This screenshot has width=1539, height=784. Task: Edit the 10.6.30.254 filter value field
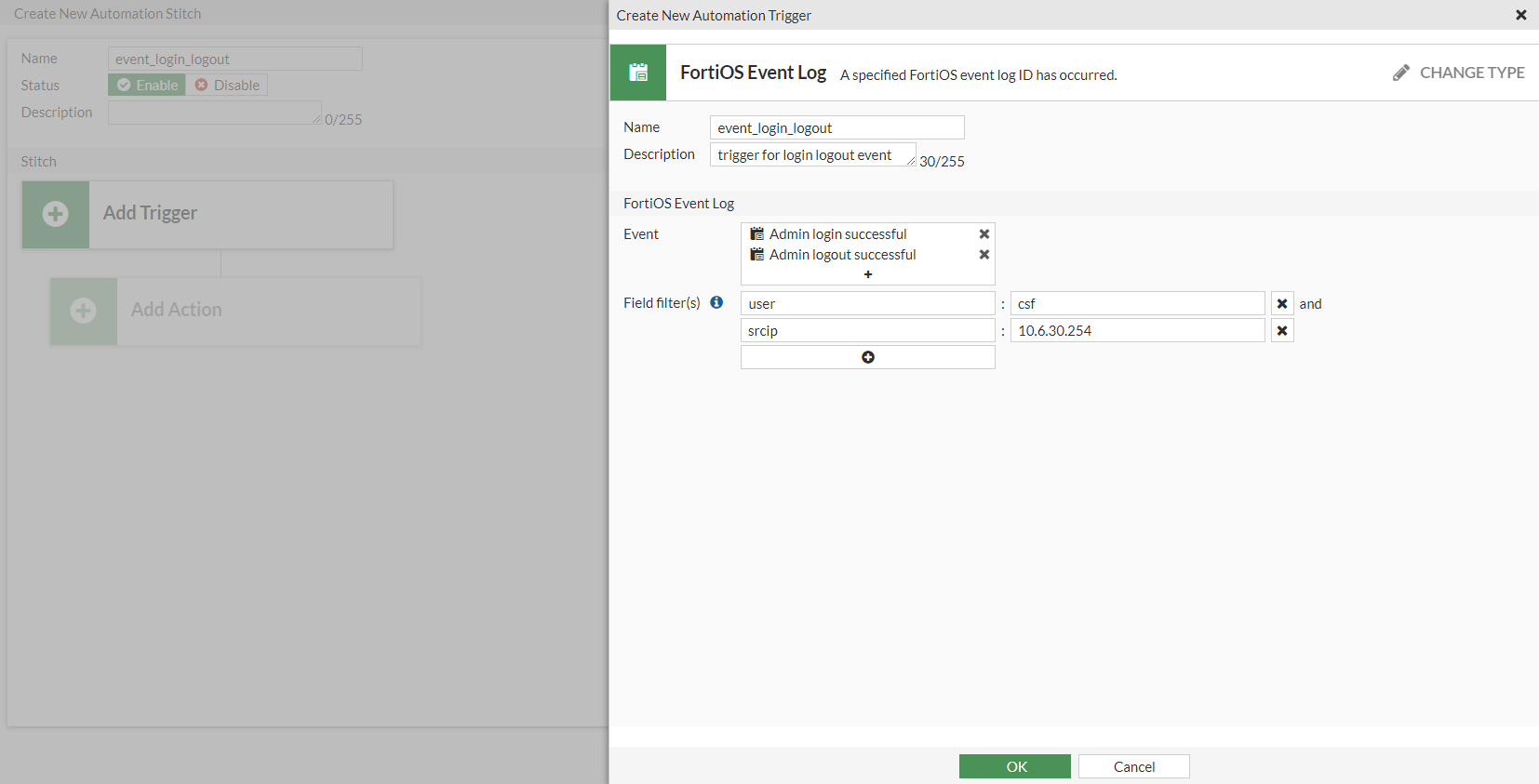[x=1137, y=331]
